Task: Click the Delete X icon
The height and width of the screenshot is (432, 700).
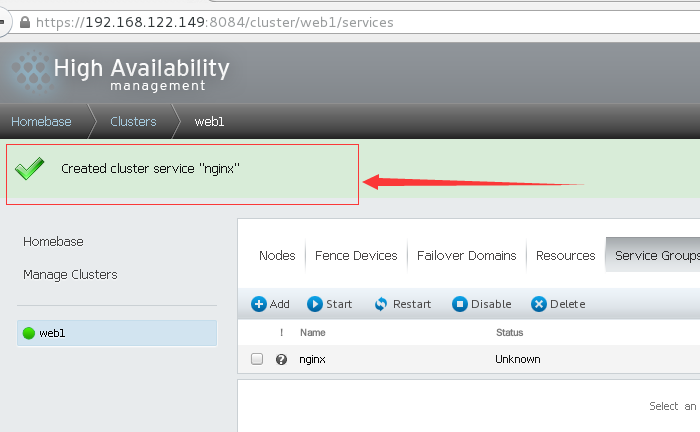Action: [538, 304]
